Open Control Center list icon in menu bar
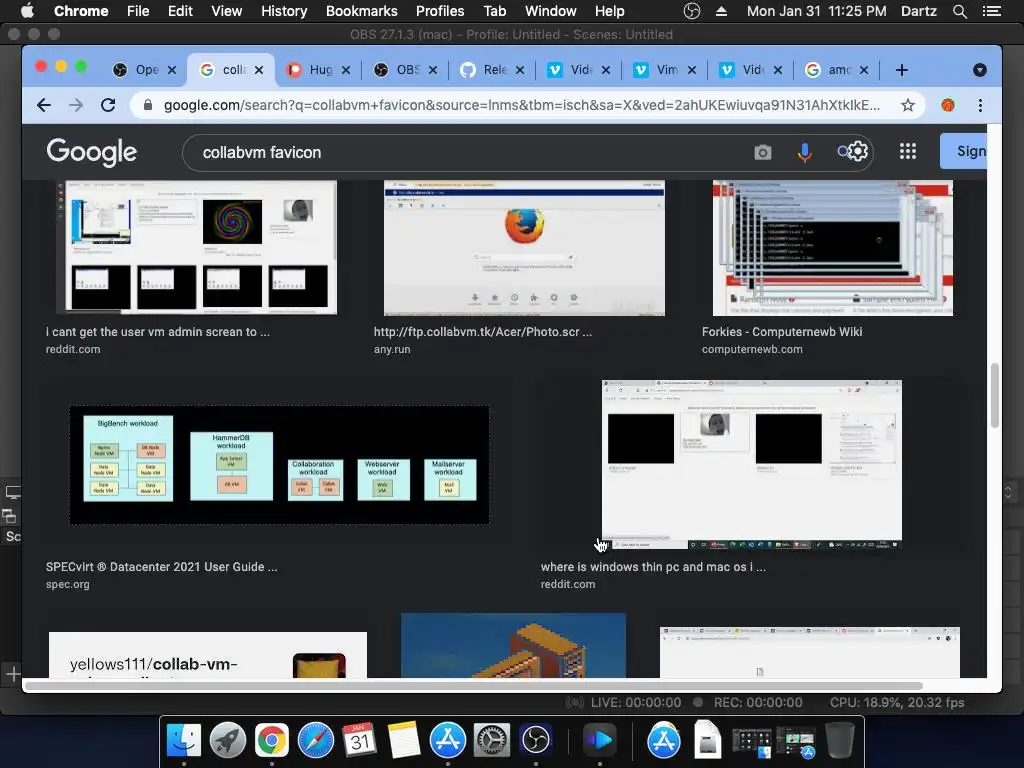1024x768 pixels. pos(992,11)
